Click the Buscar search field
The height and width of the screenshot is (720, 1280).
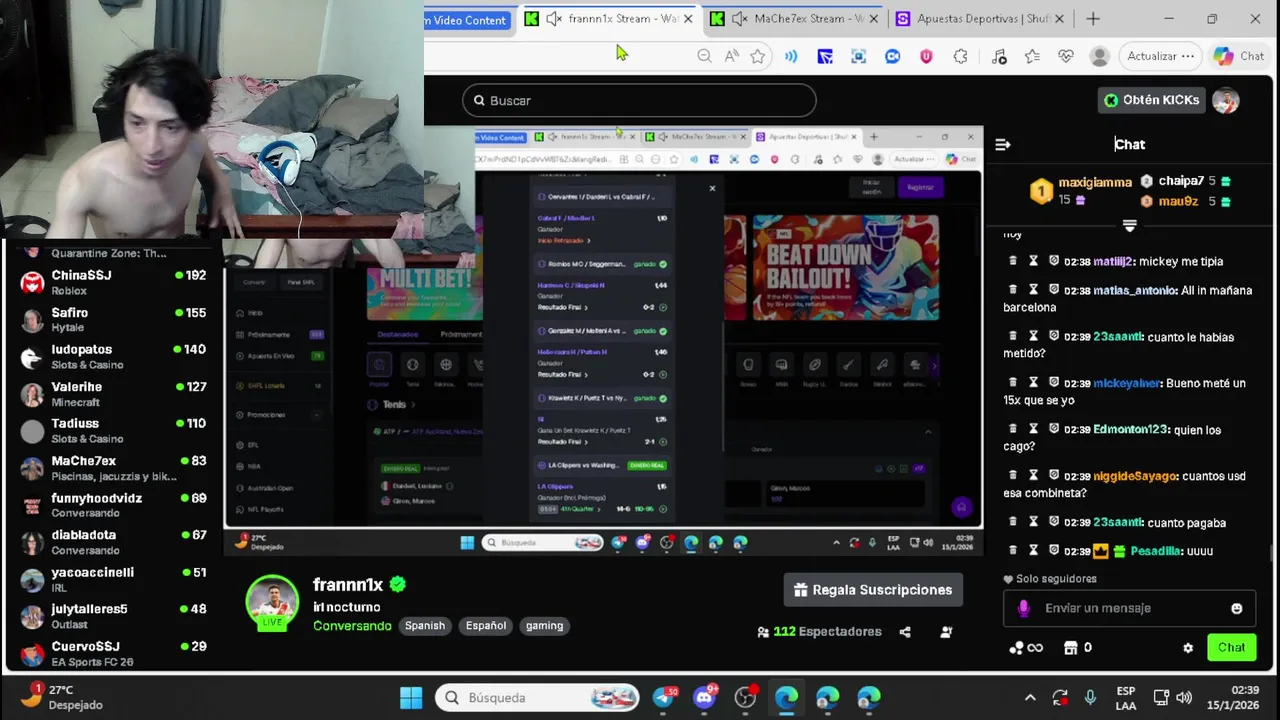[639, 100]
